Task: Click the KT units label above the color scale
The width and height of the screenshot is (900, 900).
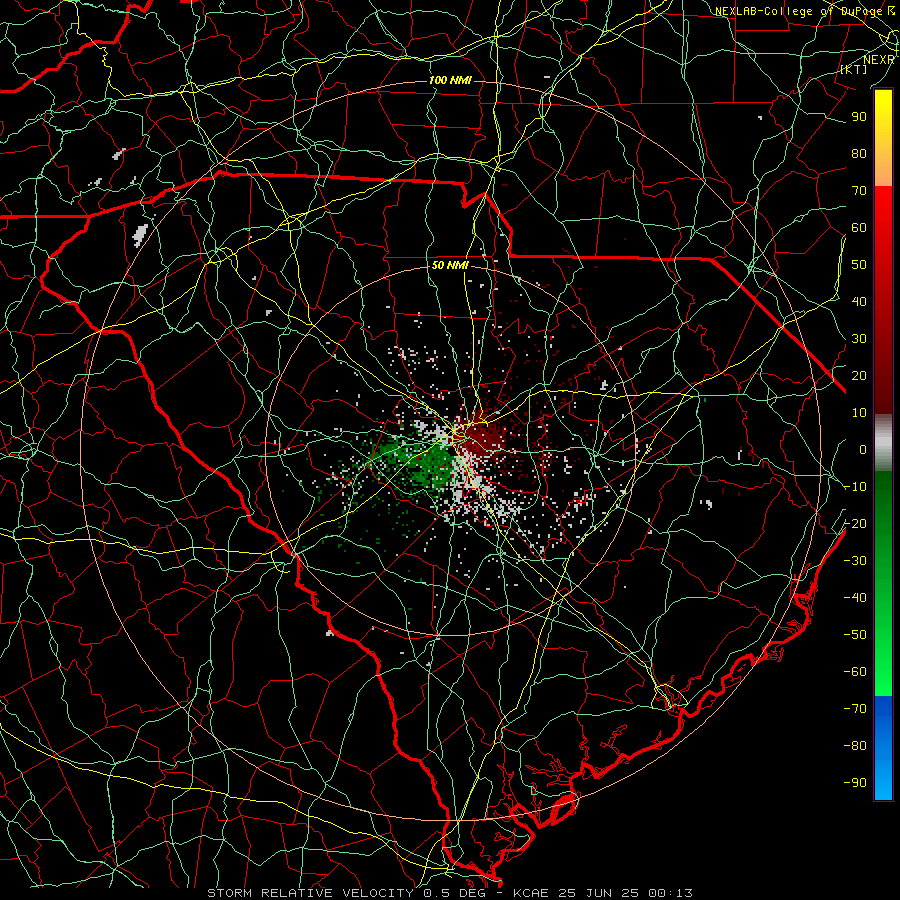Action: [x=854, y=69]
